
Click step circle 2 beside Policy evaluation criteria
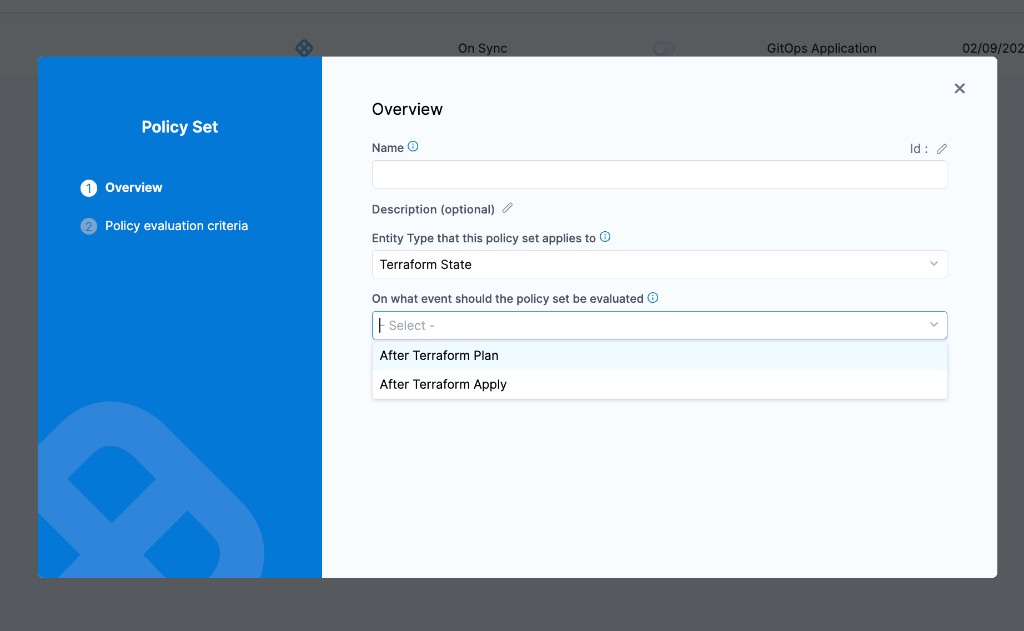[x=88, y=225]
